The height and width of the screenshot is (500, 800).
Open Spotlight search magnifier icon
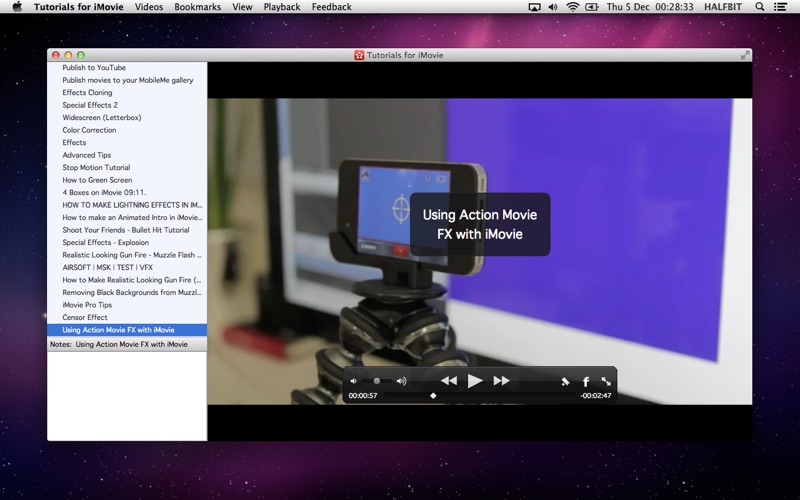tap(760, 7)
